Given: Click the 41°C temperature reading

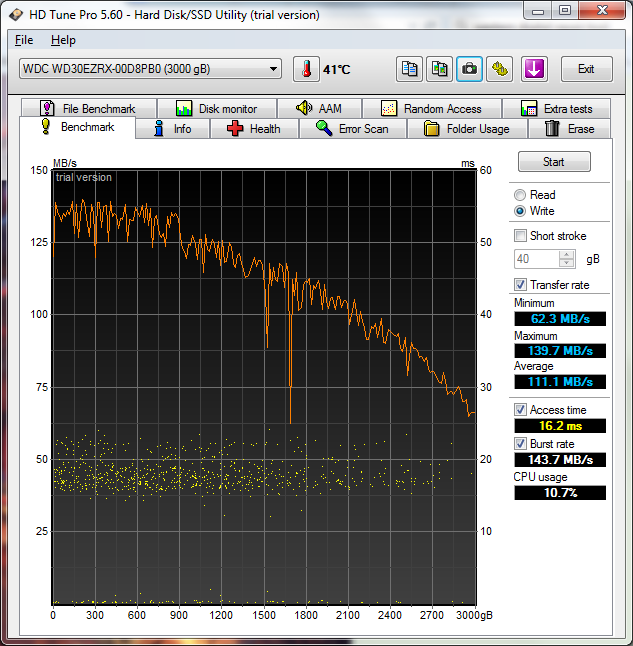Looking at the screenshot, I should tap(337, 70).
